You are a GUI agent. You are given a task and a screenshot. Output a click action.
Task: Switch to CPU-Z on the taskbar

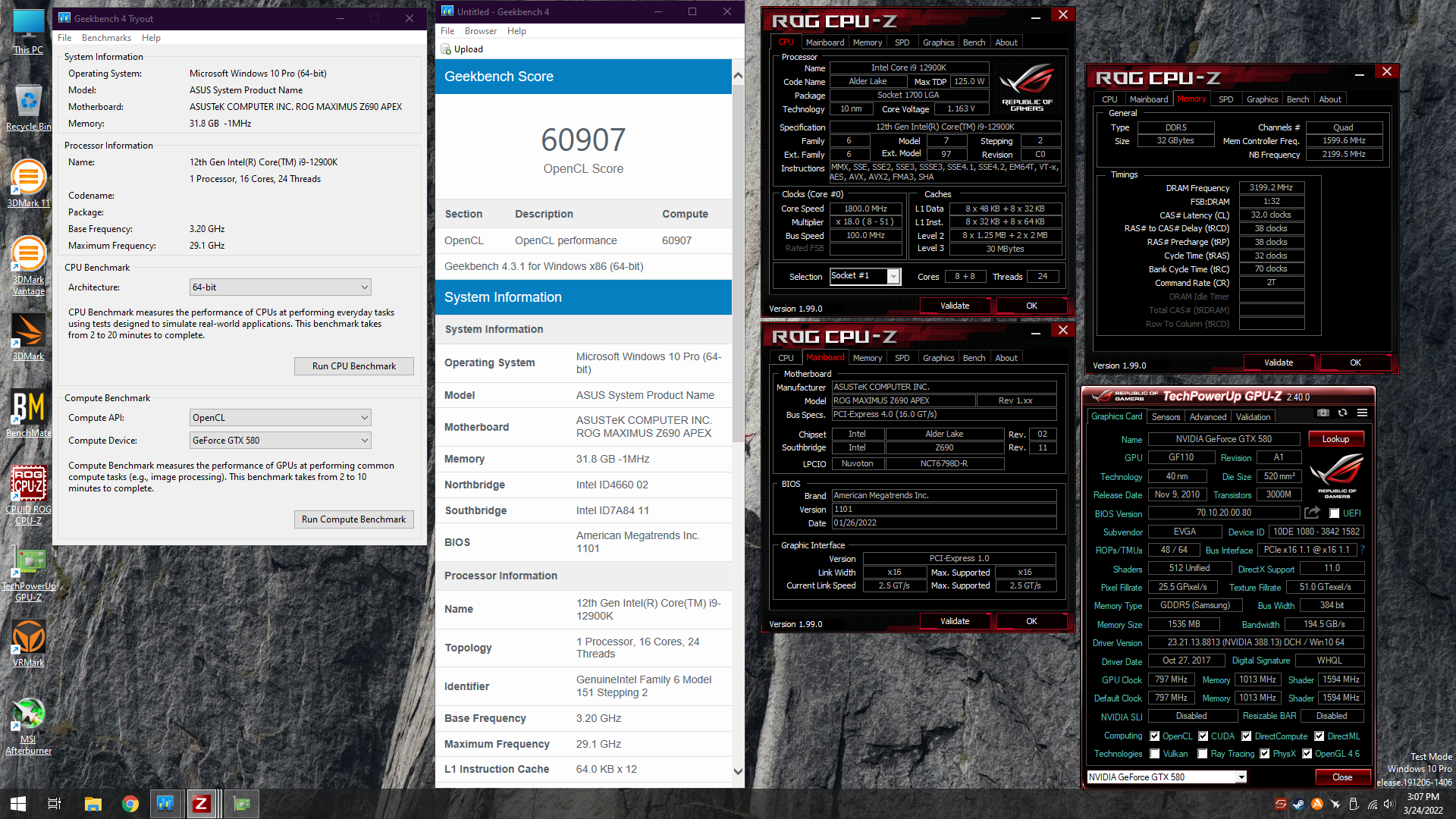201,804
